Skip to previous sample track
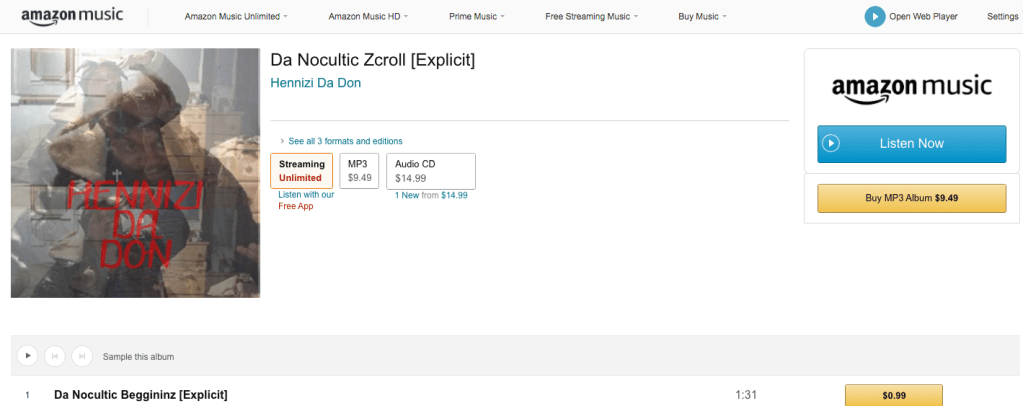Viewport: 1023px width, 406px height. pyautogui.click(x=55, y=355)
